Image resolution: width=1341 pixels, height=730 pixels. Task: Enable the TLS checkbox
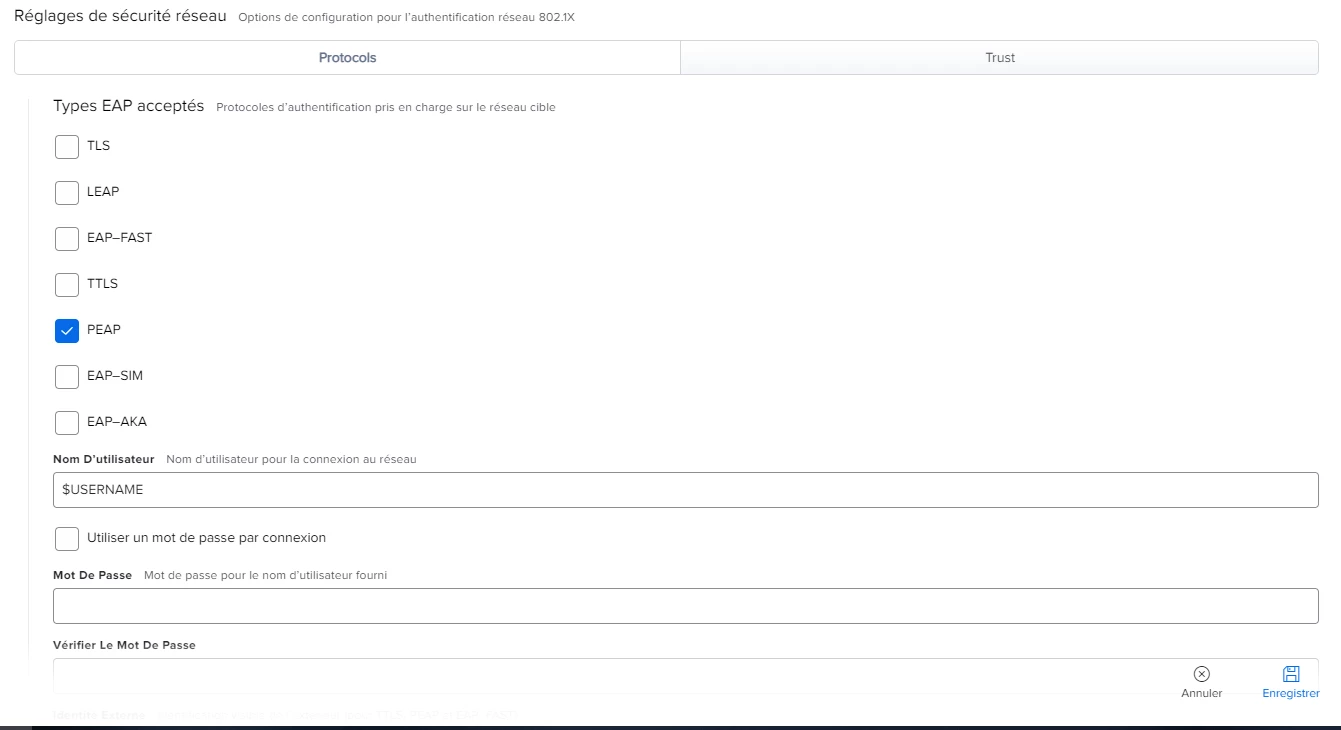pyautogui.click(x=67, y=147)
